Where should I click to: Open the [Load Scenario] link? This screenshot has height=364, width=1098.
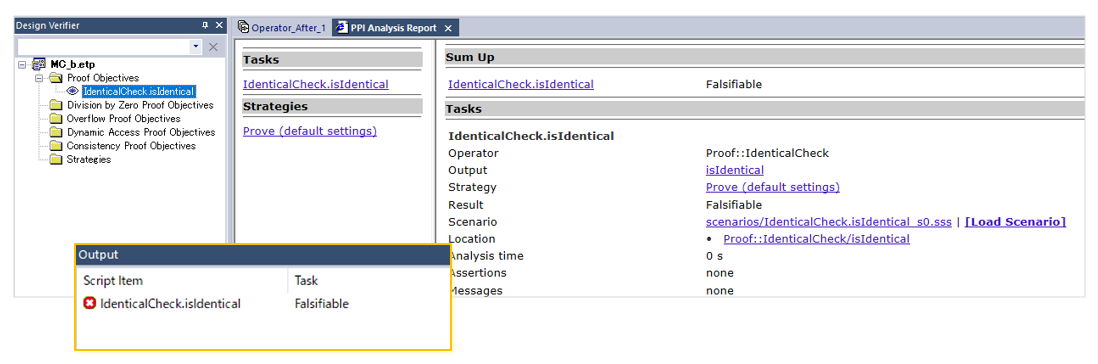click(1015, 222)
